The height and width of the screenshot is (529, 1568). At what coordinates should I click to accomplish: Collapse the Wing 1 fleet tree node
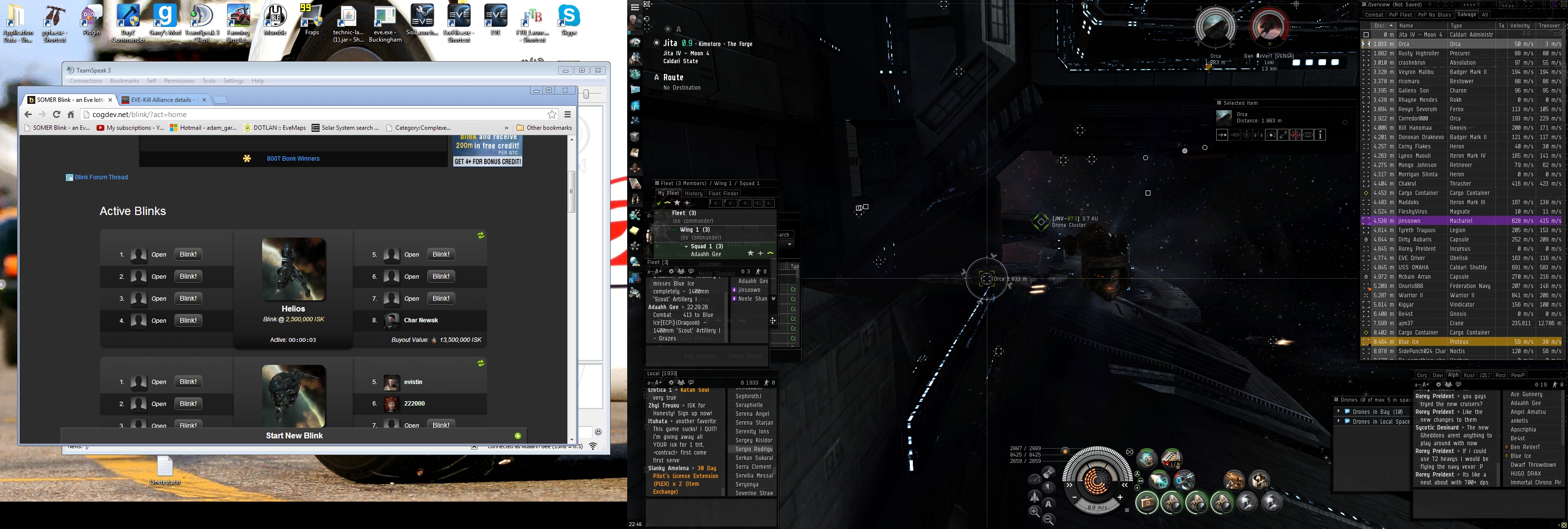tap(675, 230)
